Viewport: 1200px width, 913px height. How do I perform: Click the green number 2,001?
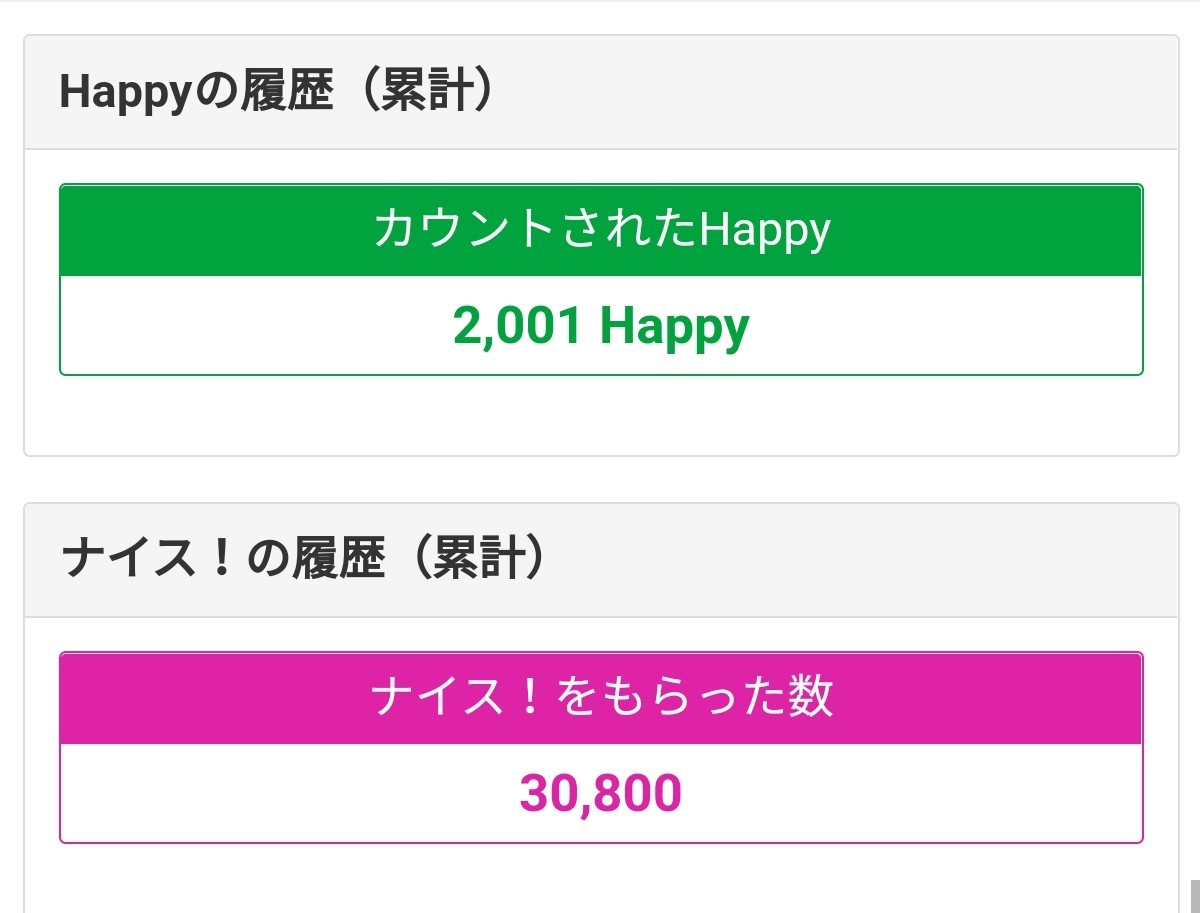(x=517, y=326)
